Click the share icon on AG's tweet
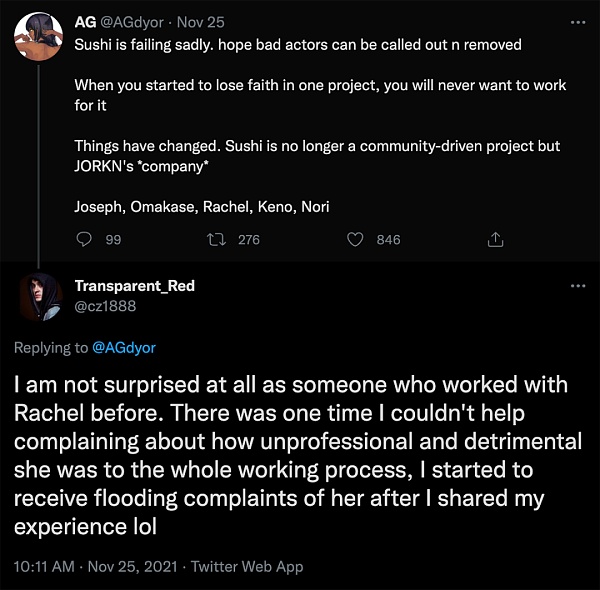The width and height of the screenshot is (600, 590). click(494, 239)
